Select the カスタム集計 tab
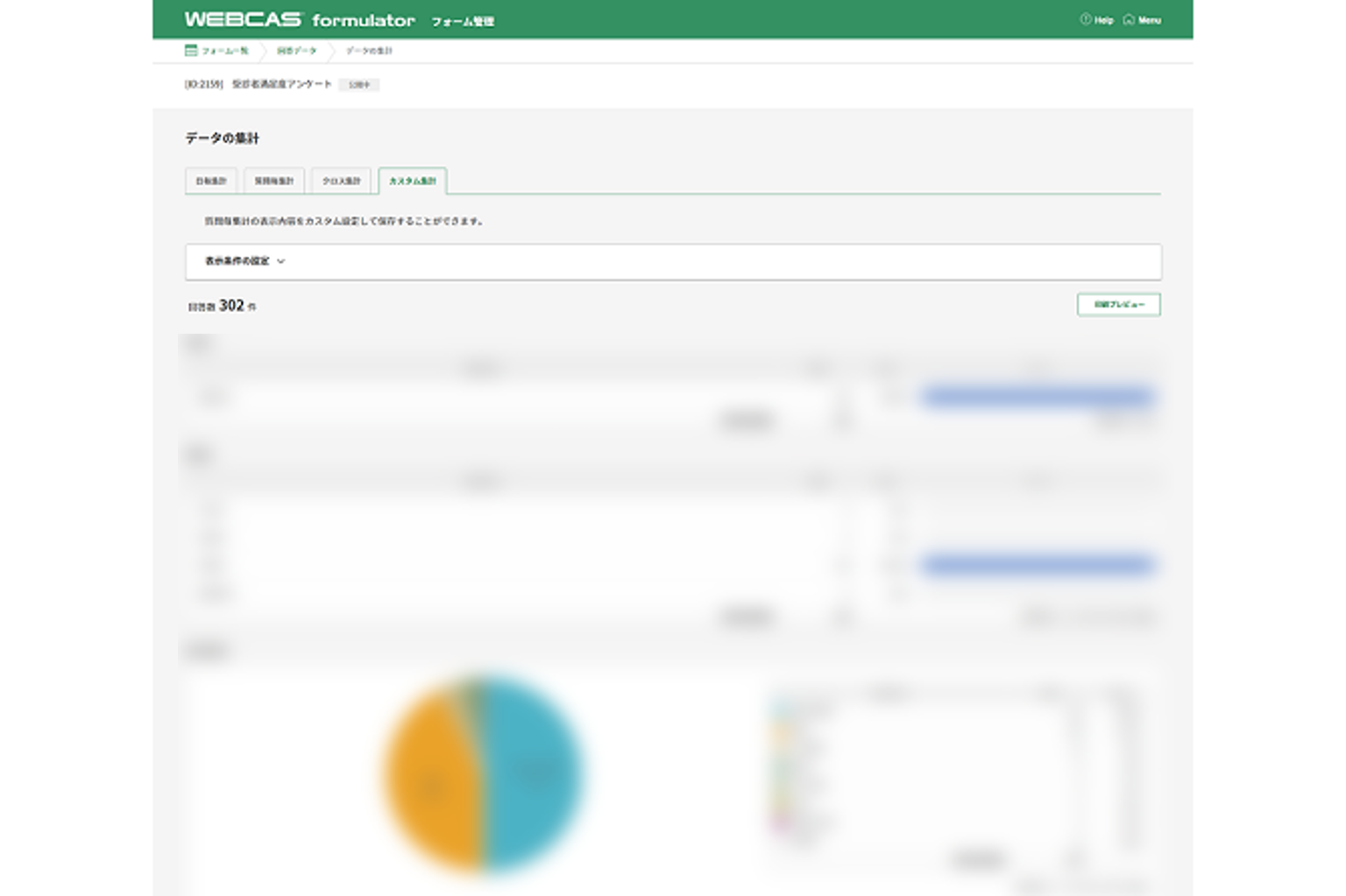The image size is (1346, 896). click(x=413, y=180)
